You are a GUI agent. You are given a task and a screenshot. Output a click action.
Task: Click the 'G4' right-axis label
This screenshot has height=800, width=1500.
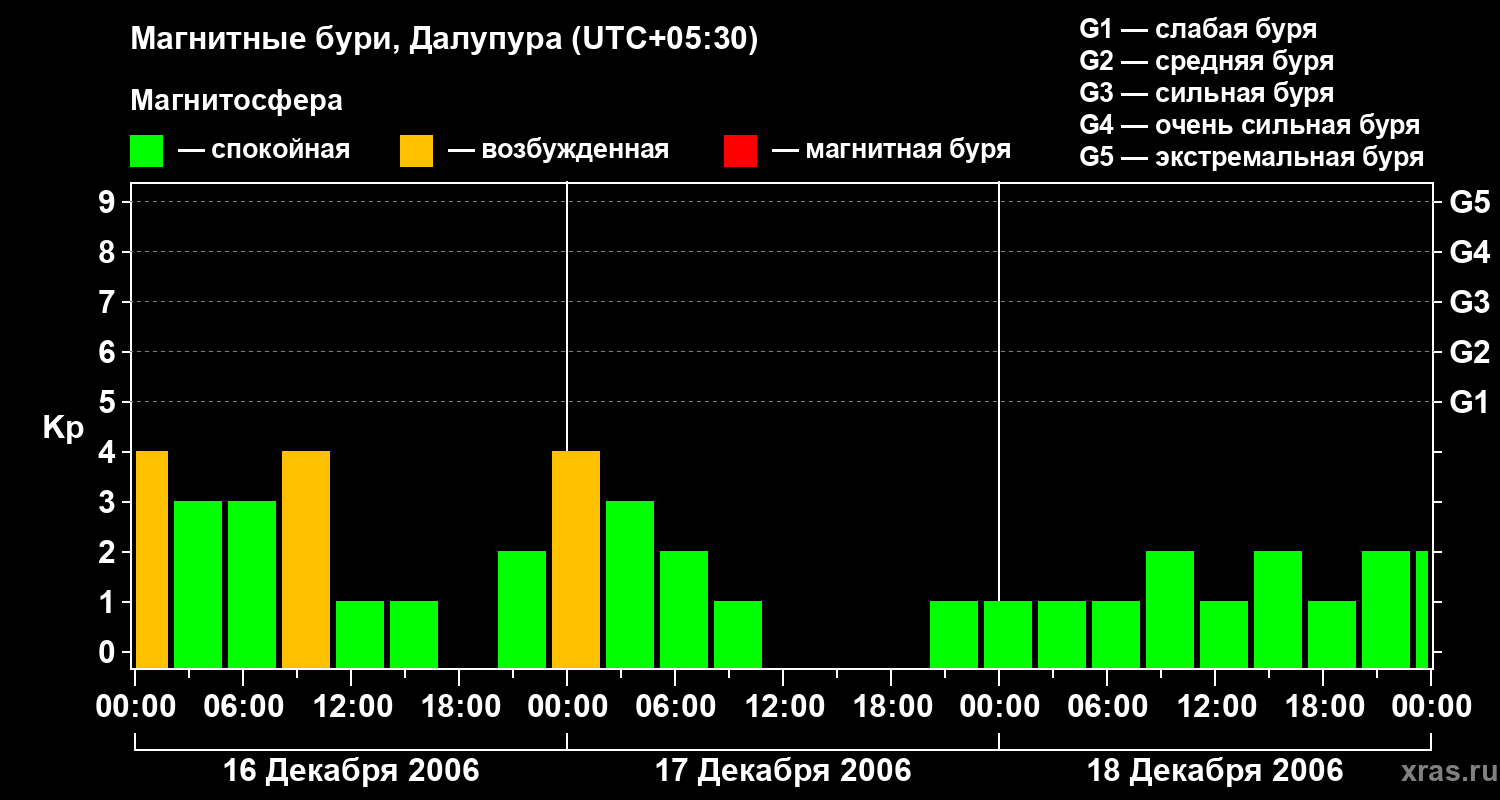(1469, 253)
